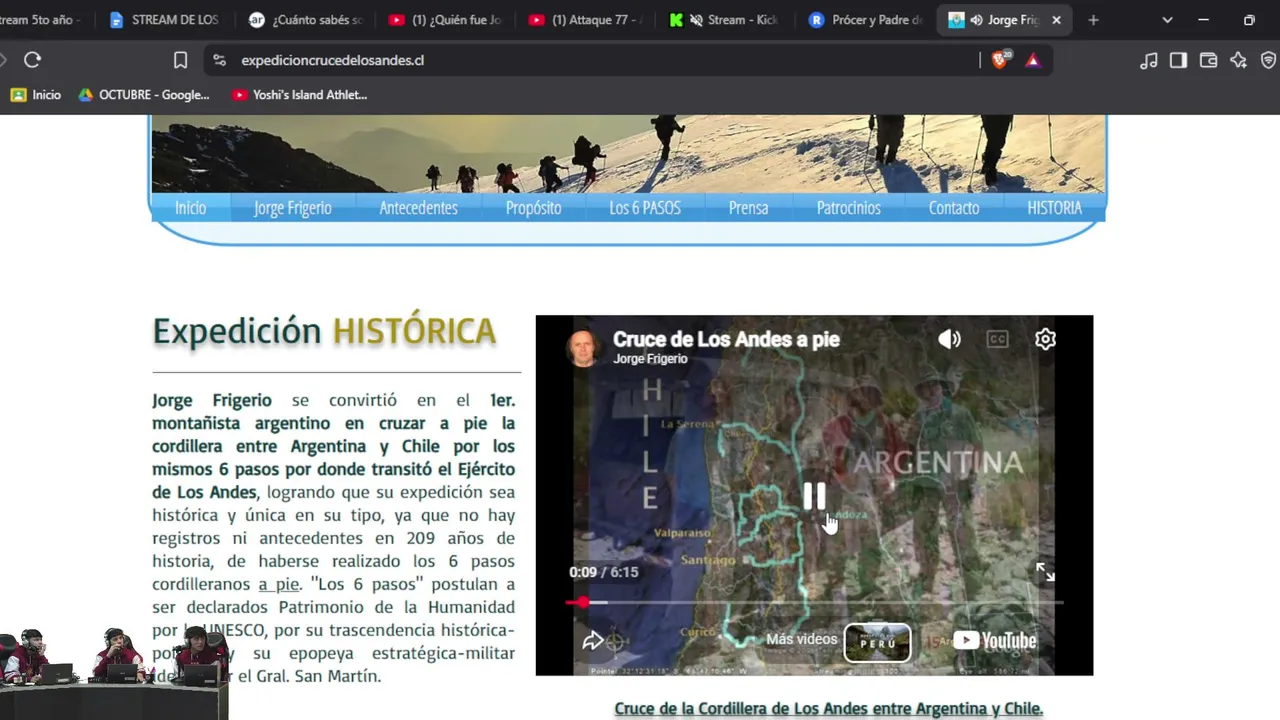Viewport: 1280px width, 720px height.
Task: Close the Jorge Frigerio tab
Action: coord(1056,20)
